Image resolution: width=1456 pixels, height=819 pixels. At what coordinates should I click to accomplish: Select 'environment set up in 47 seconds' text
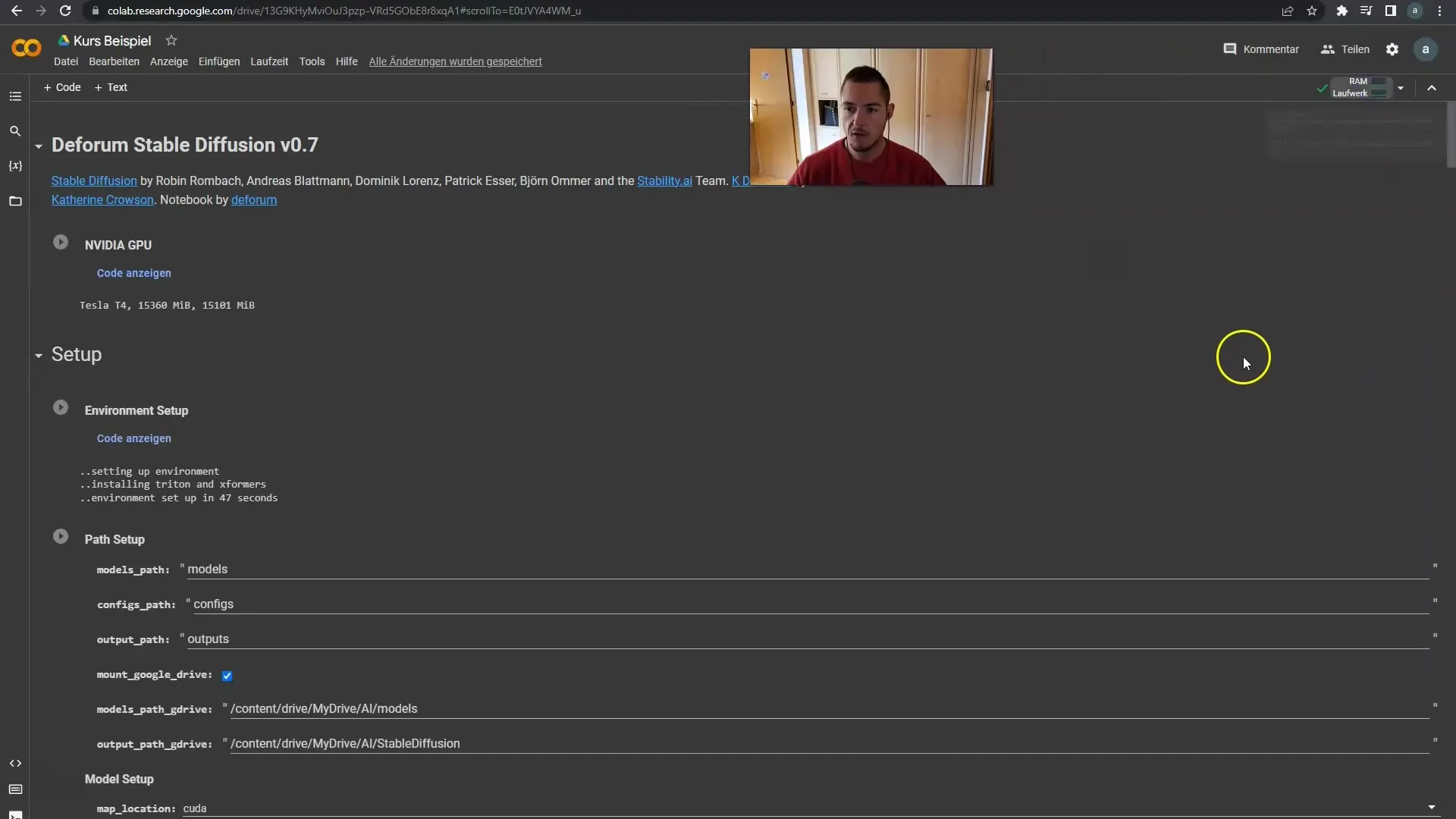[184, 498]
